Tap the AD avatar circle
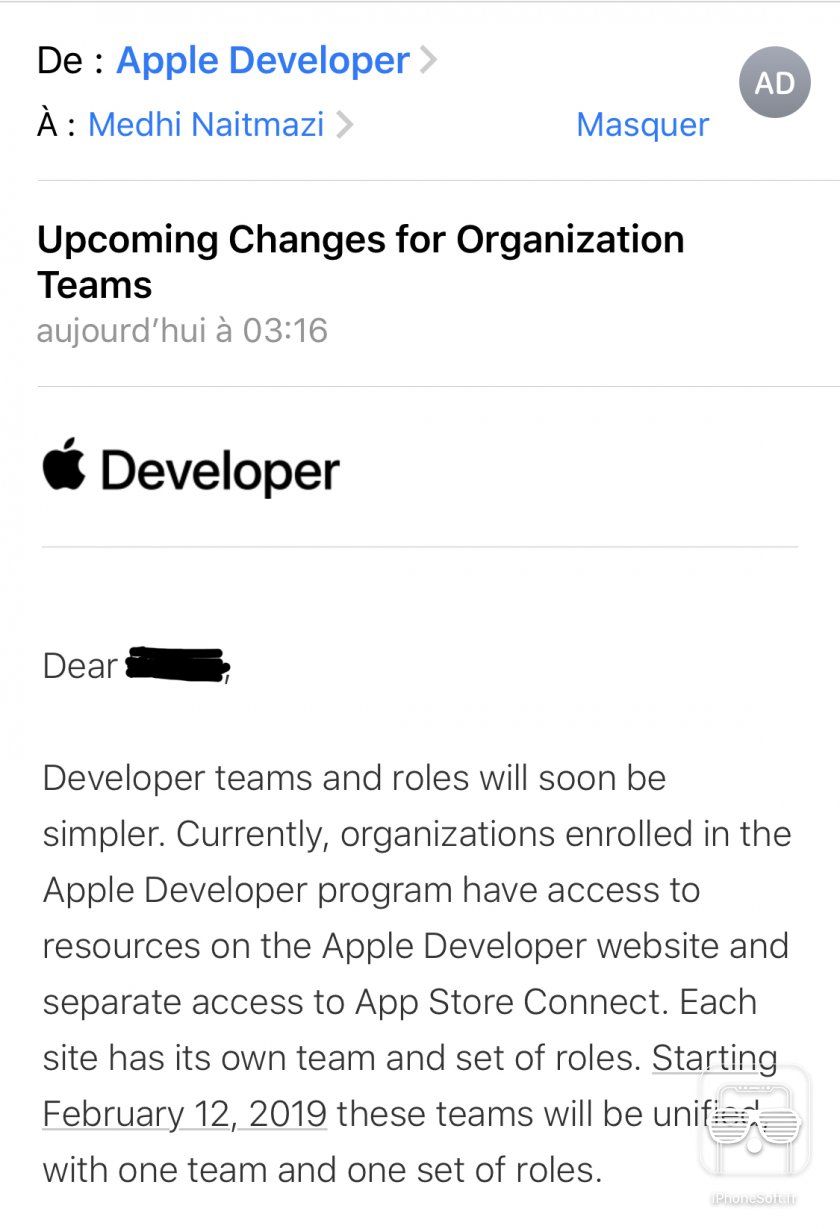 pyautogui.click(x=775, y=82)
